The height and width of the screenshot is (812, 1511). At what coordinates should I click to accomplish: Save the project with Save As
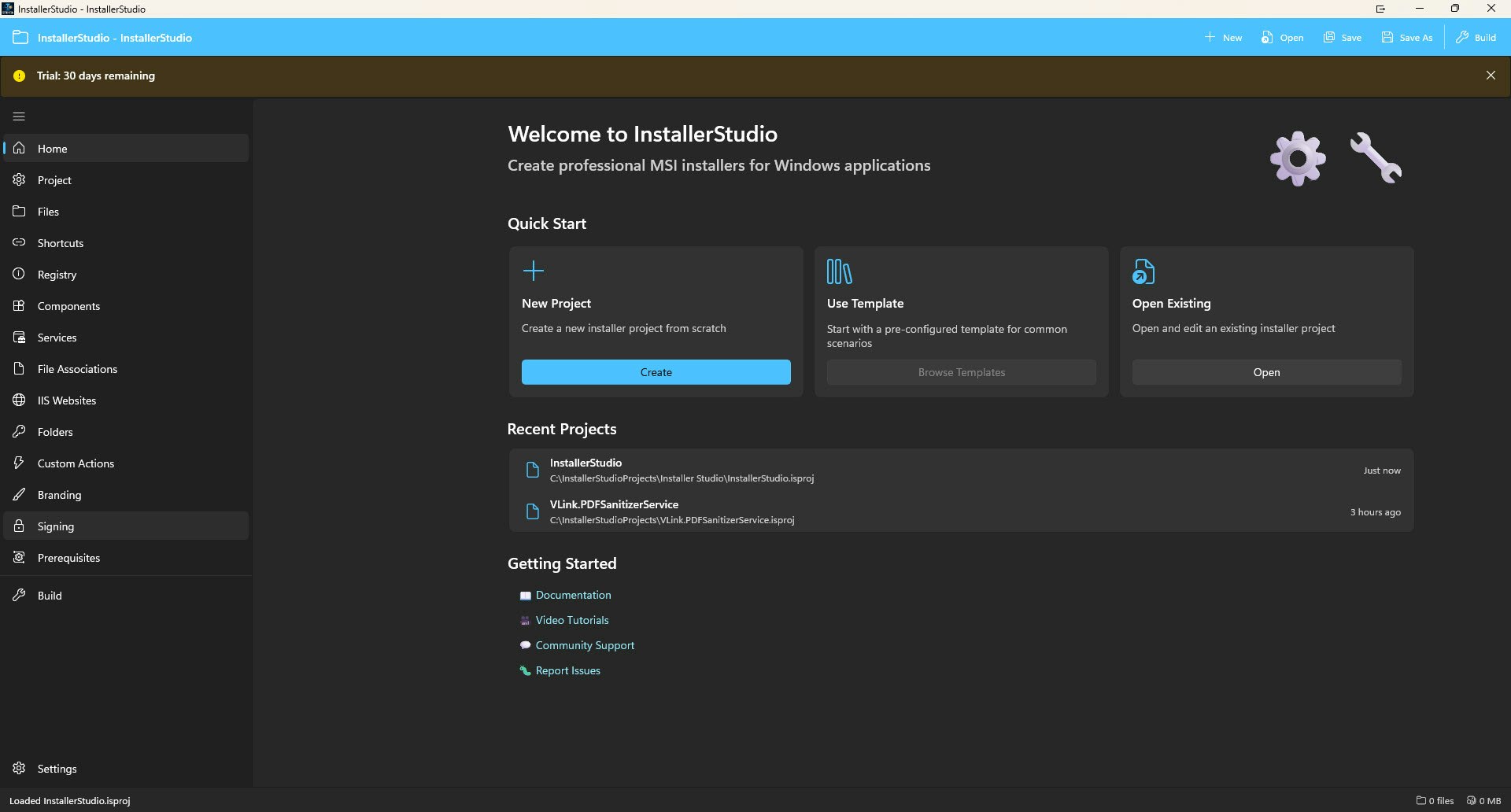(x=1406, y=37)
